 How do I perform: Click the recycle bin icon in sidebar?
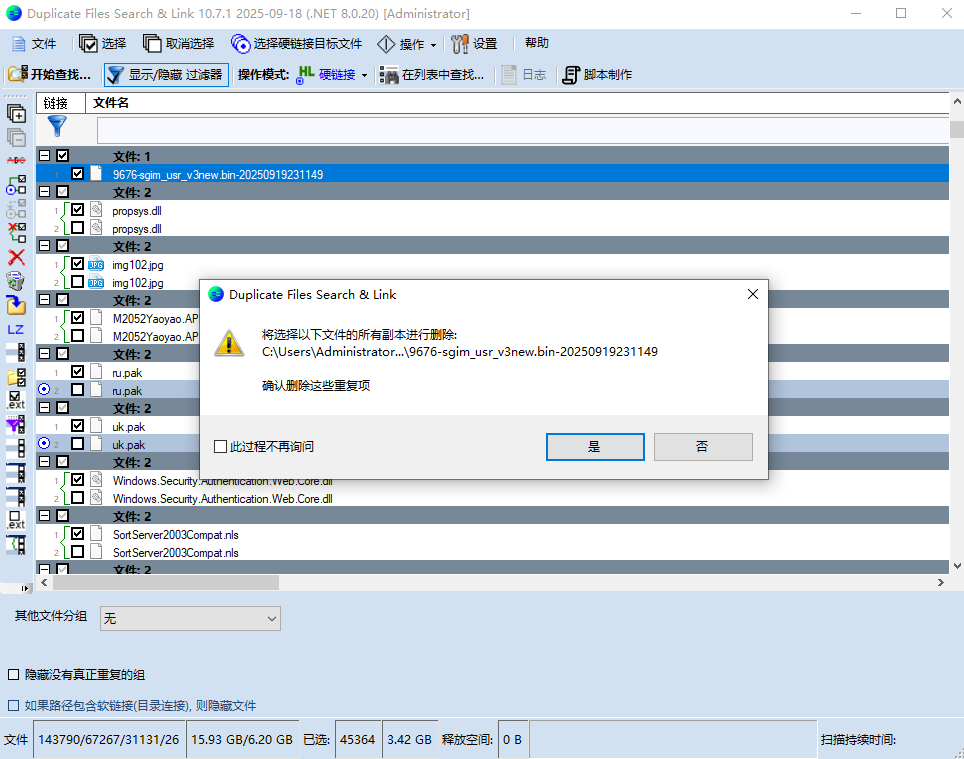tap(16, 281)
